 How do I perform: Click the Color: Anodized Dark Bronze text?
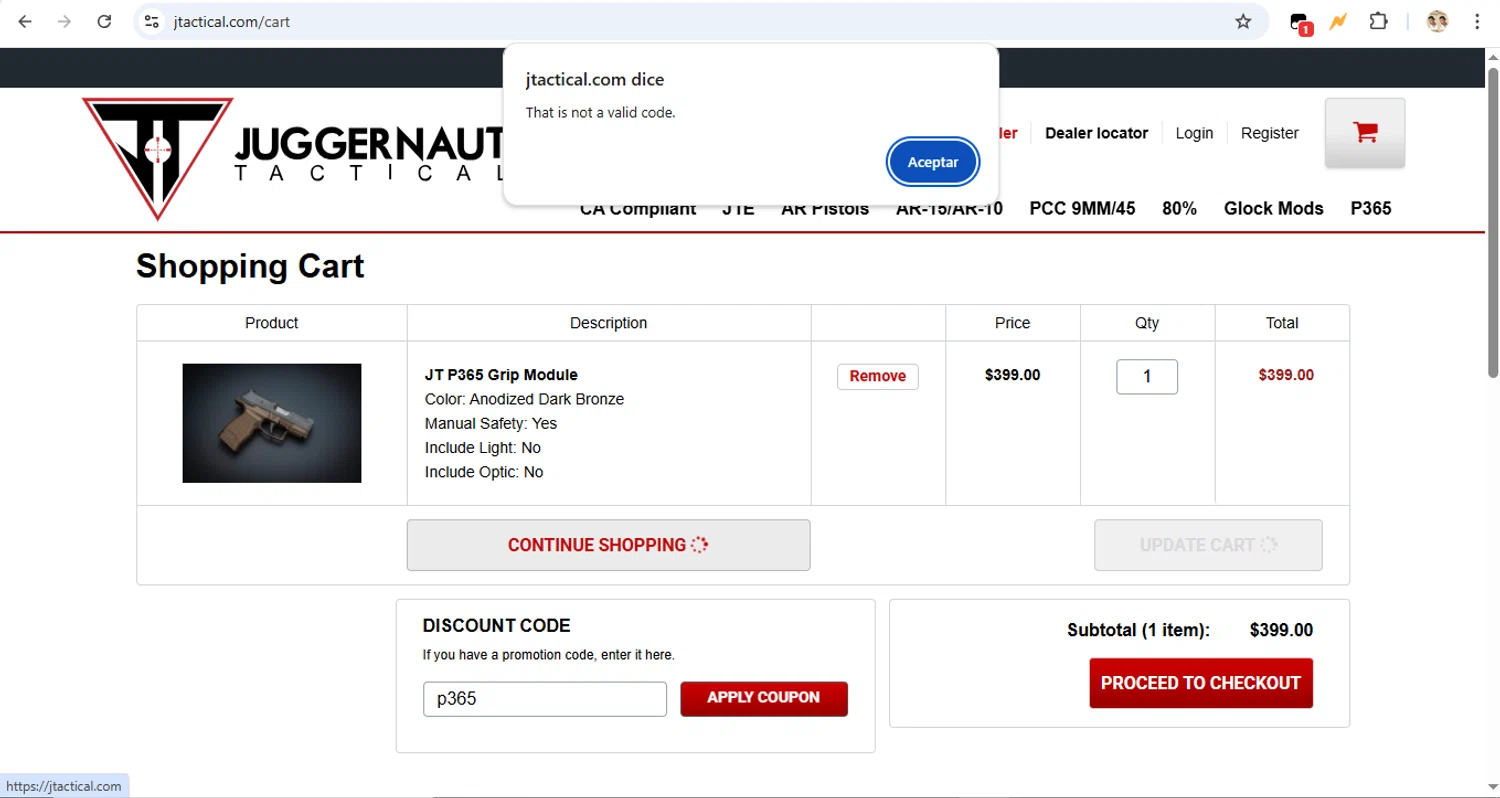point(524,399)
